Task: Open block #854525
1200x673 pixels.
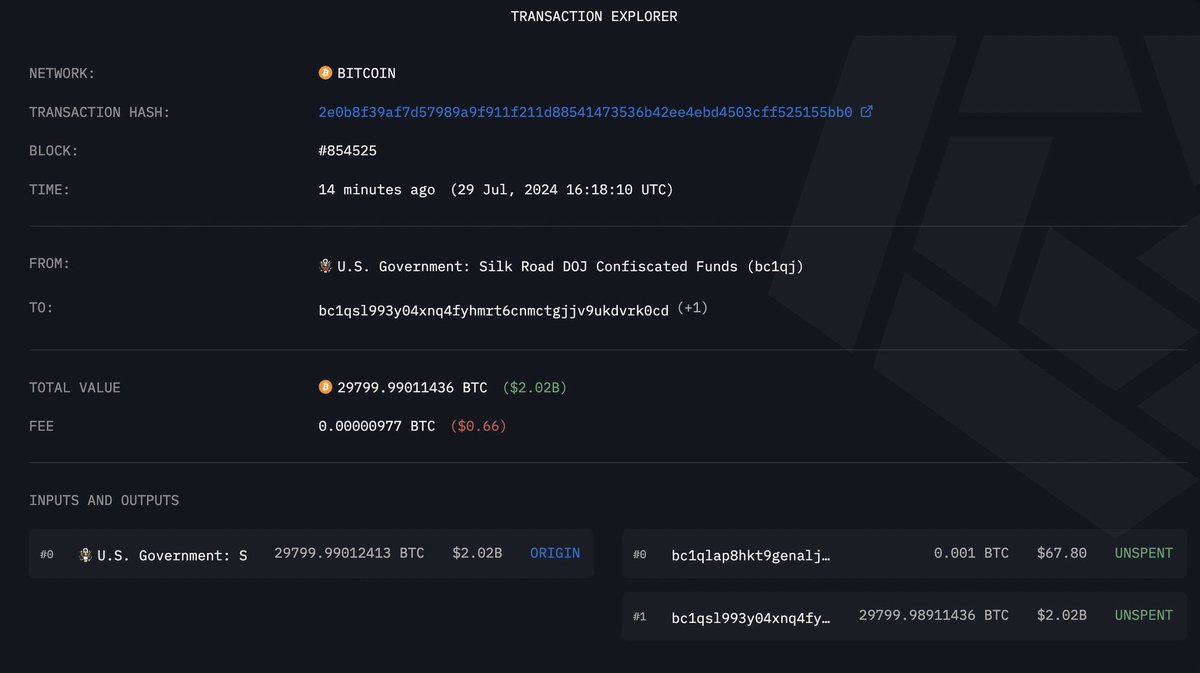Action: click(x=347, y=151)
